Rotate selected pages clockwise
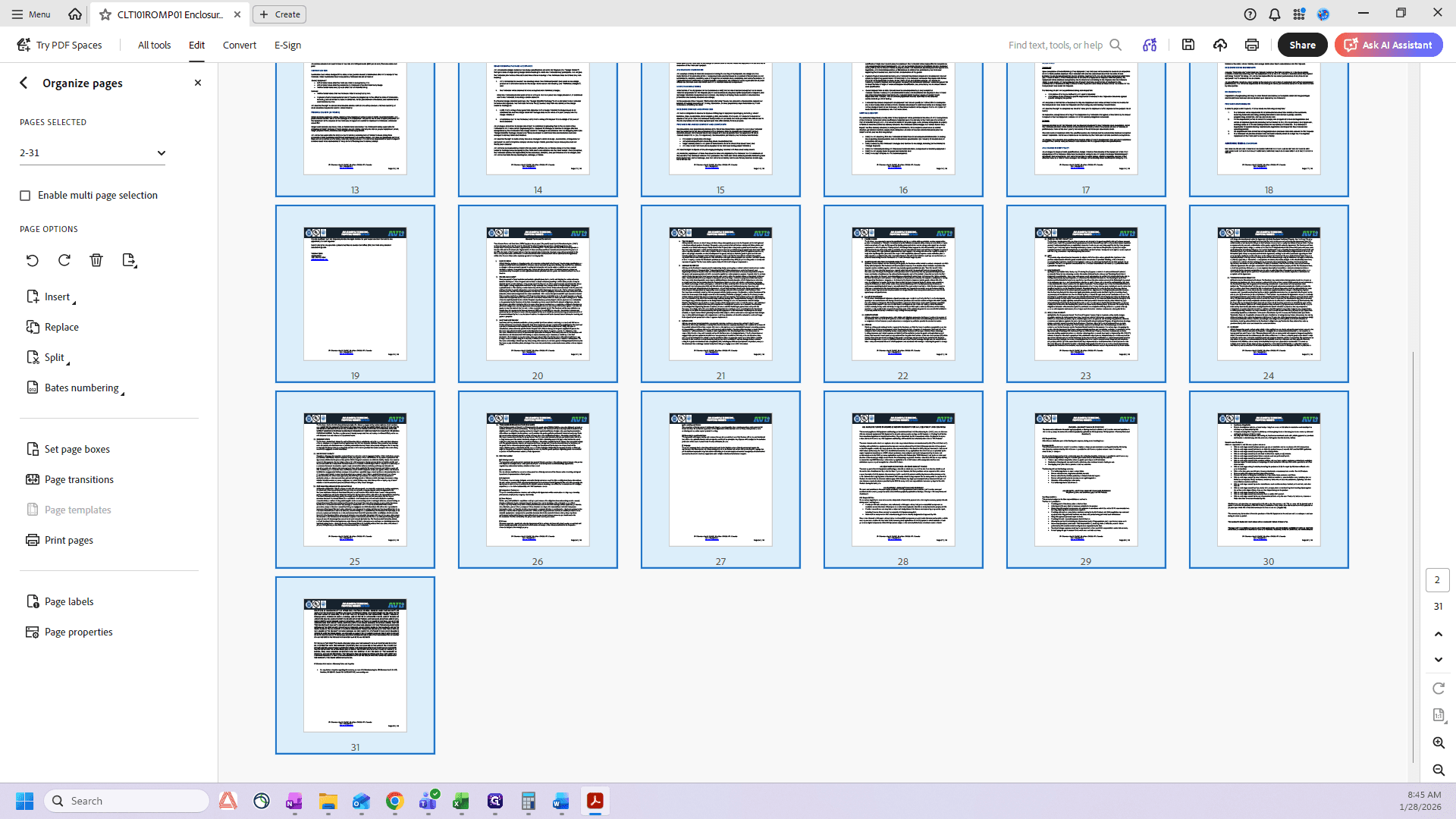1456x819 pixels. click(64, 260)
